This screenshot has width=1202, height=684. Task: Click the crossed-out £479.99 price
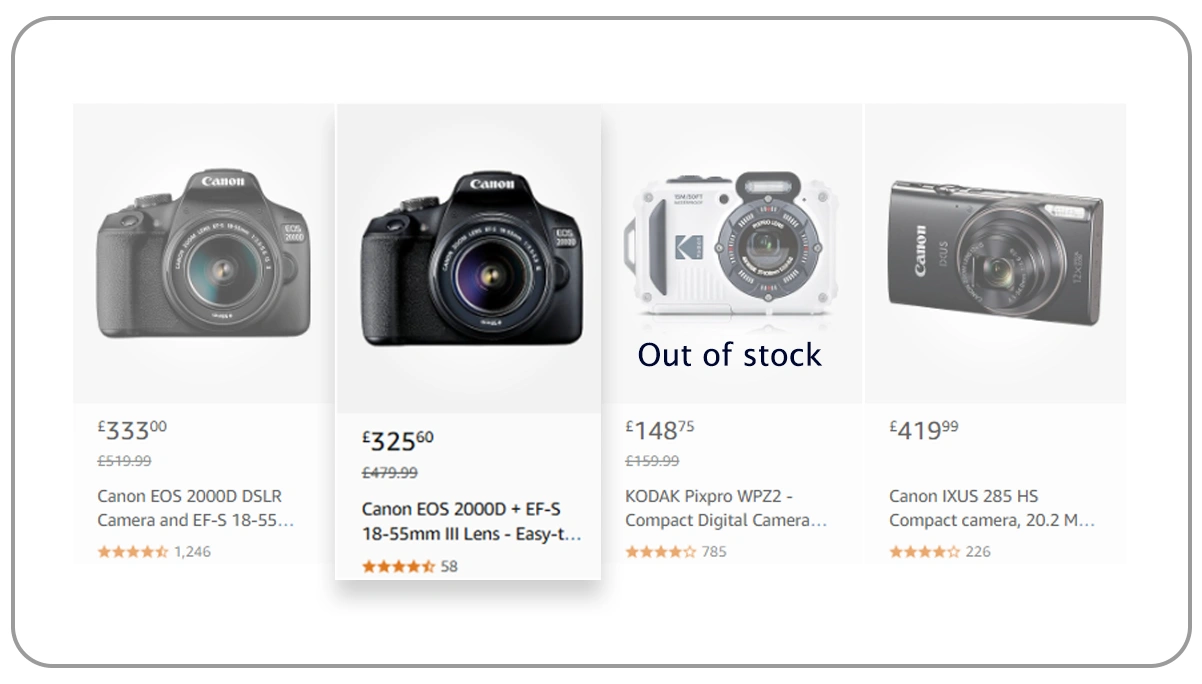[390, 473]
